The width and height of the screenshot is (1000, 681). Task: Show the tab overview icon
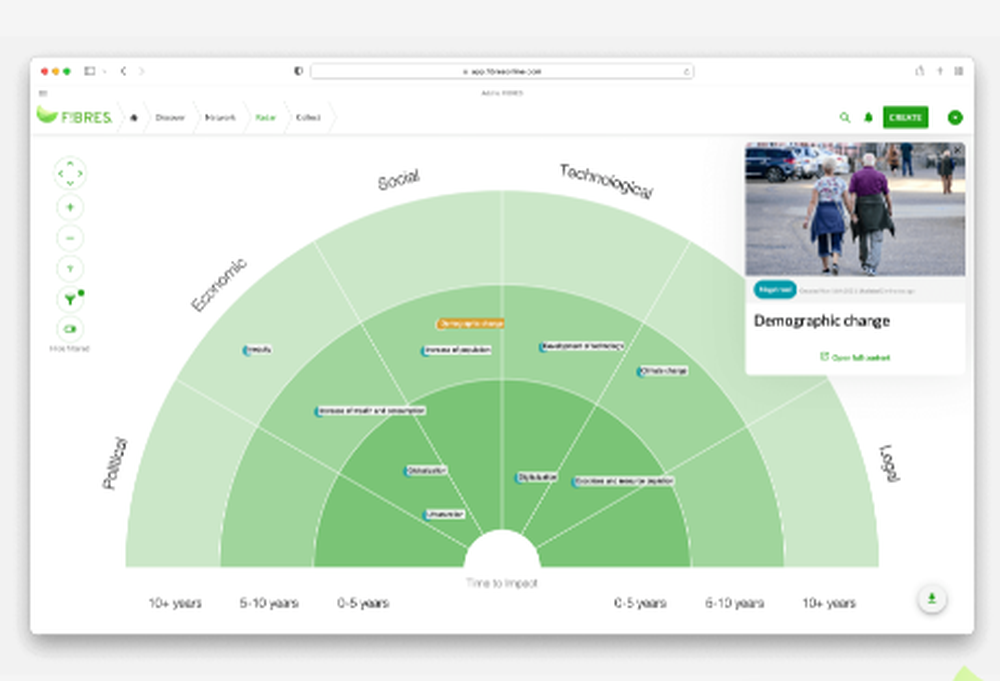coord(959,71)
